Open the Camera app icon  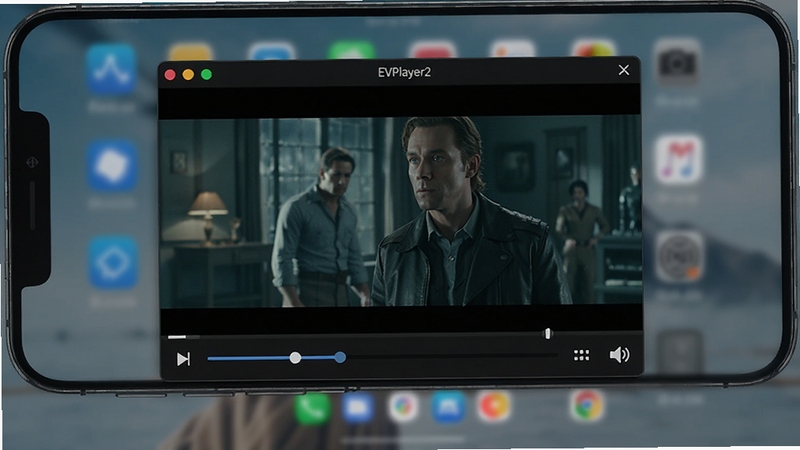[x=677, y=62]
